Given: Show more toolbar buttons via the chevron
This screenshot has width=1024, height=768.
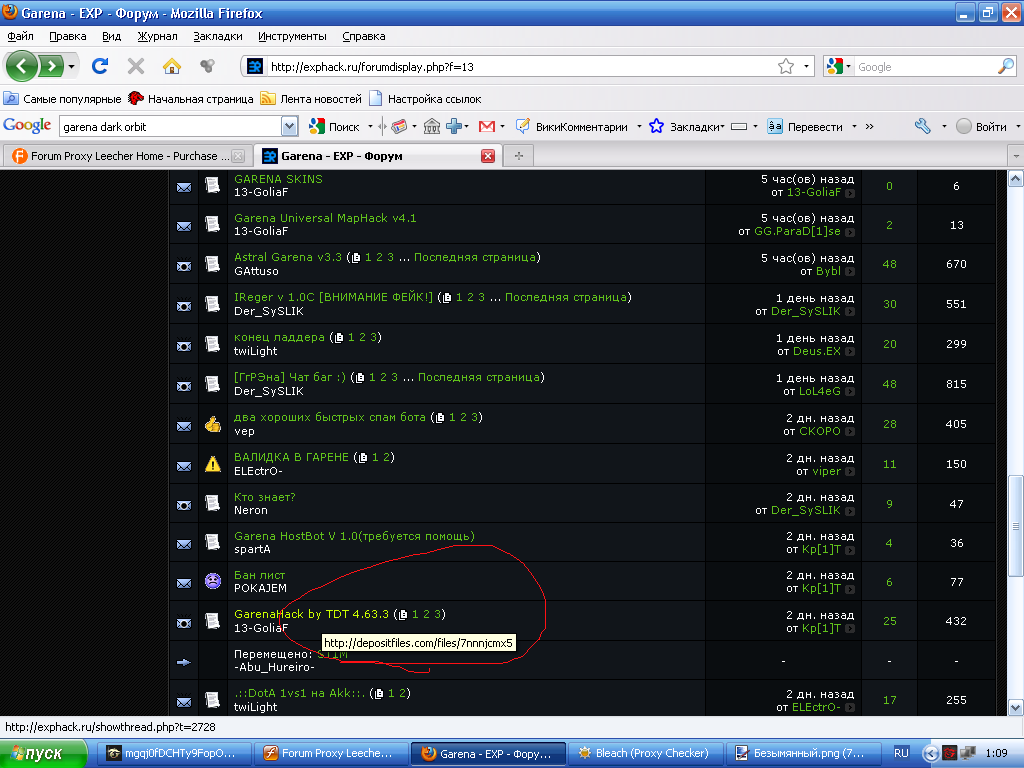Looking at the screenshot, I should 869,127.
